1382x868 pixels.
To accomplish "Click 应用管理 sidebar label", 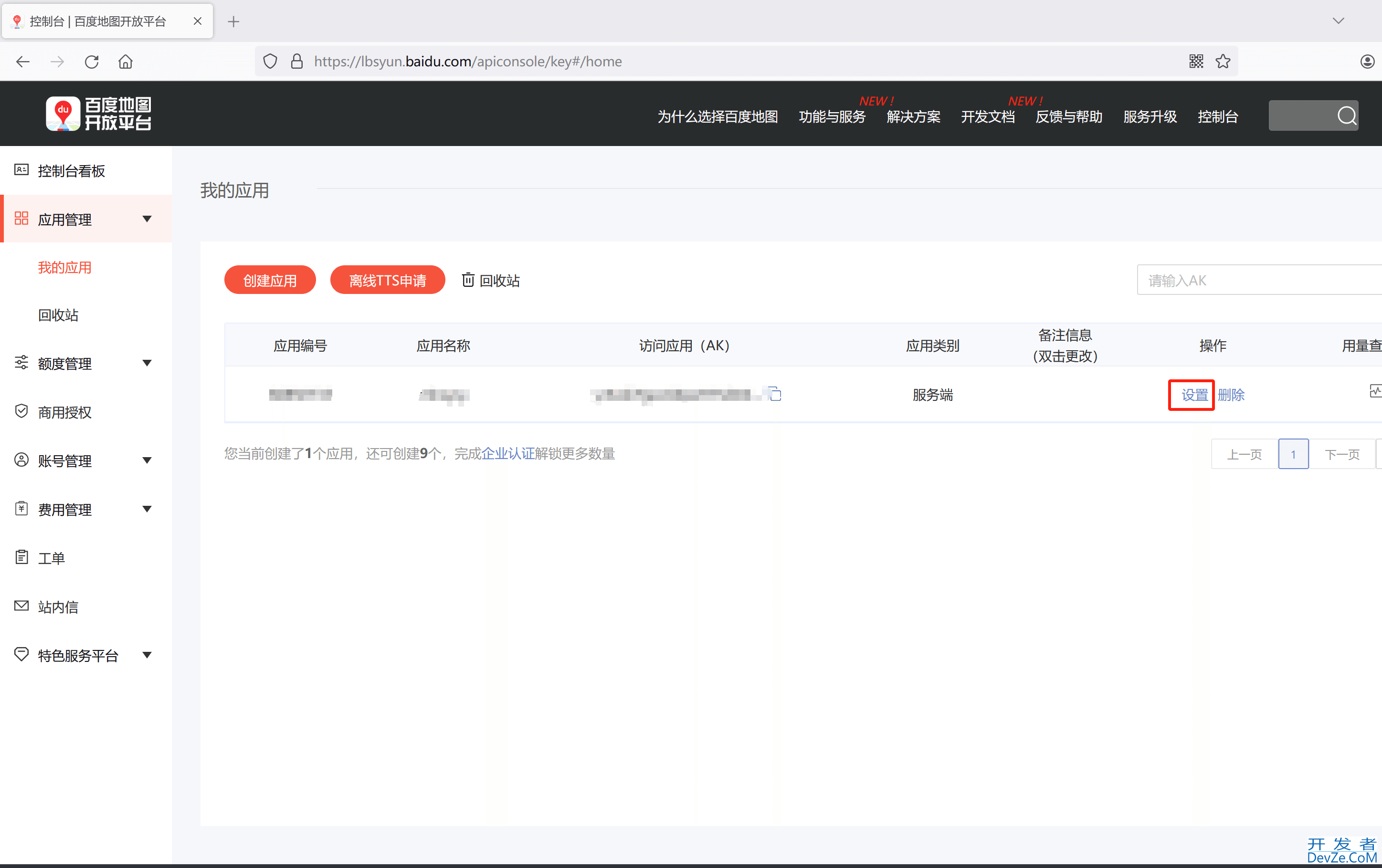I will [65, 219].
